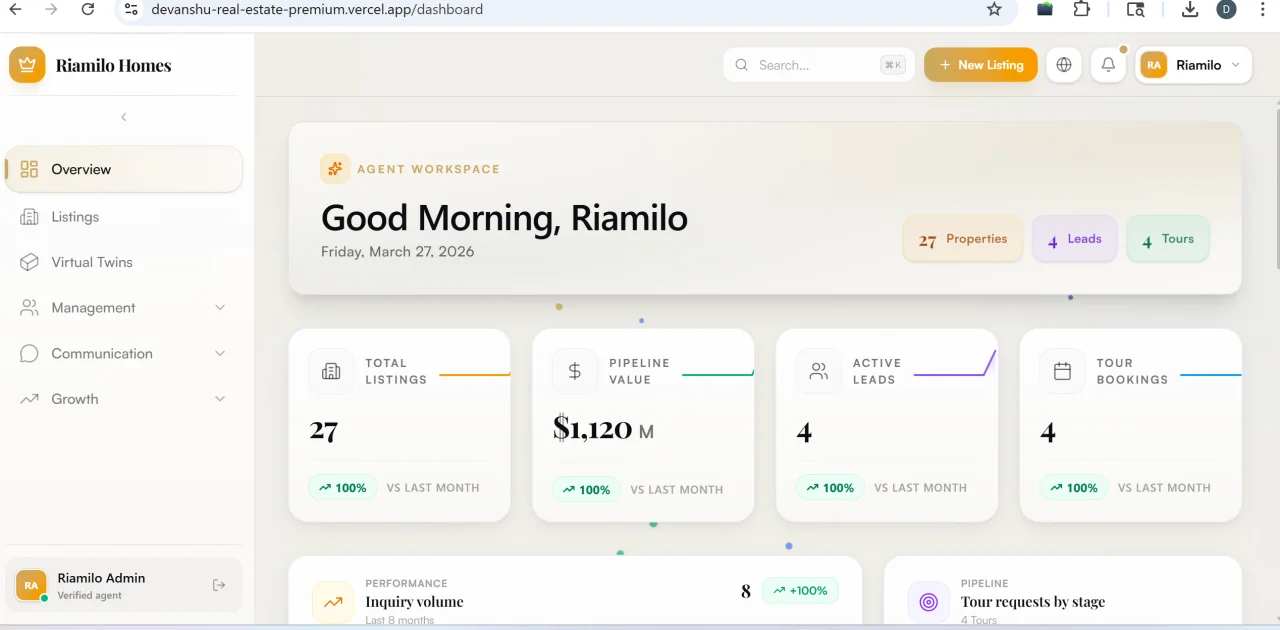1280x630 pixels.
Task: Click the +100% badge on Inquiry volume
Action: 800,591
